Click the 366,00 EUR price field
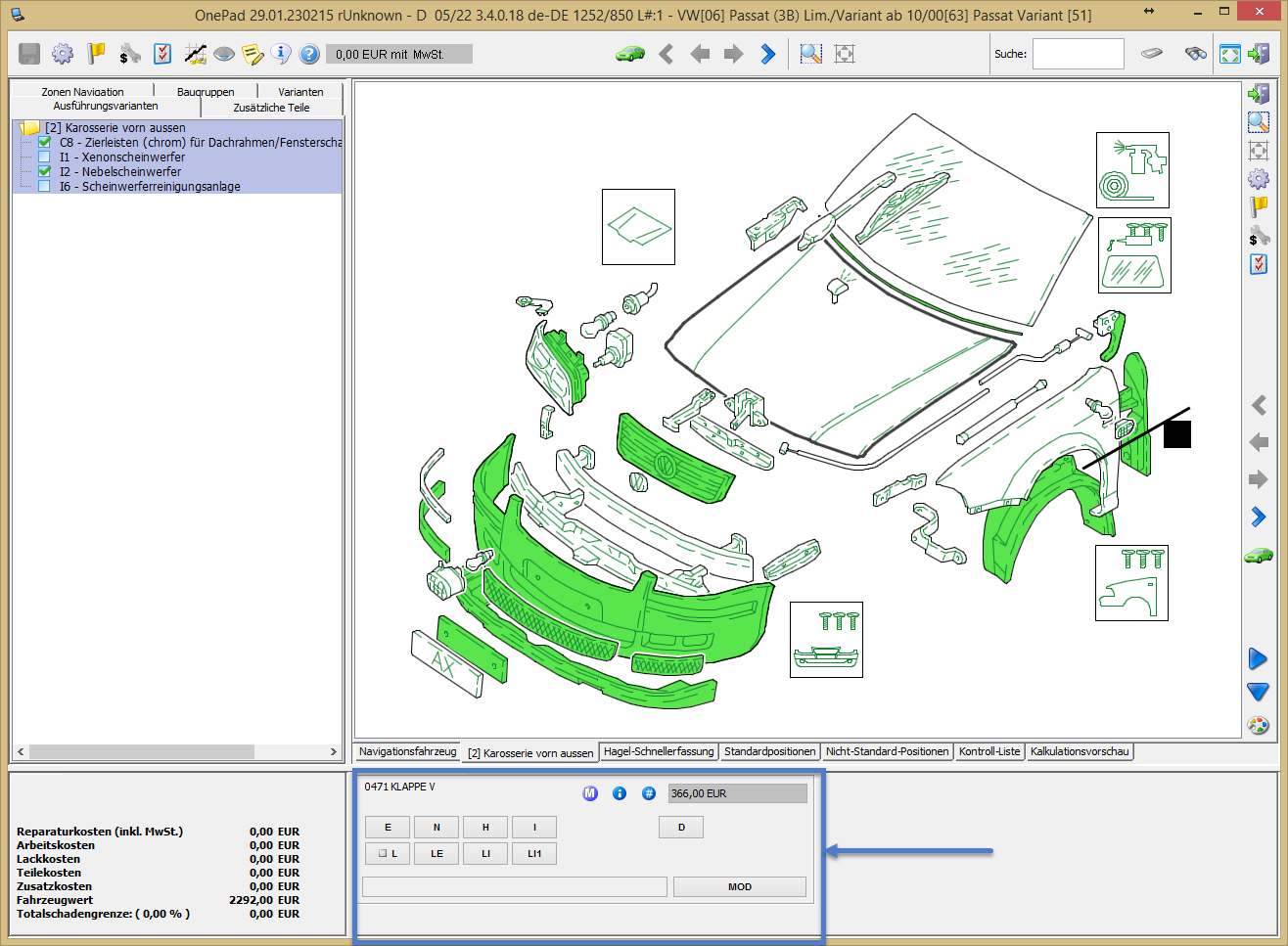The height and width of the screenshot is (946, 1288). click(x=738, y=793)
